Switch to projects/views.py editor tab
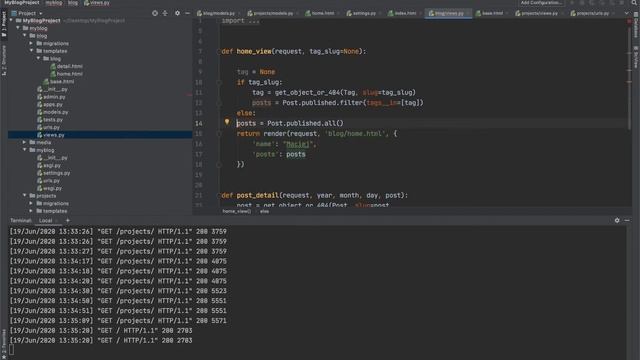 coord(536,13)
